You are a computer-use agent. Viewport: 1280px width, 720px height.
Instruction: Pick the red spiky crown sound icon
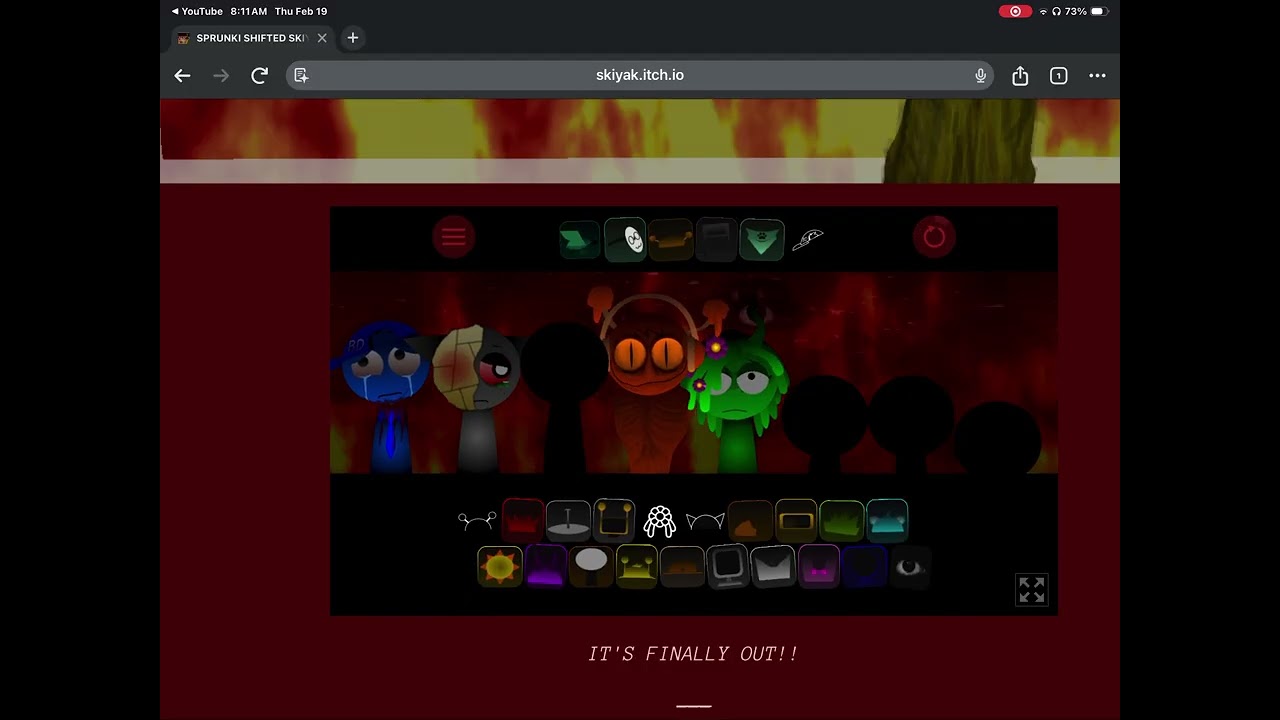522,520
